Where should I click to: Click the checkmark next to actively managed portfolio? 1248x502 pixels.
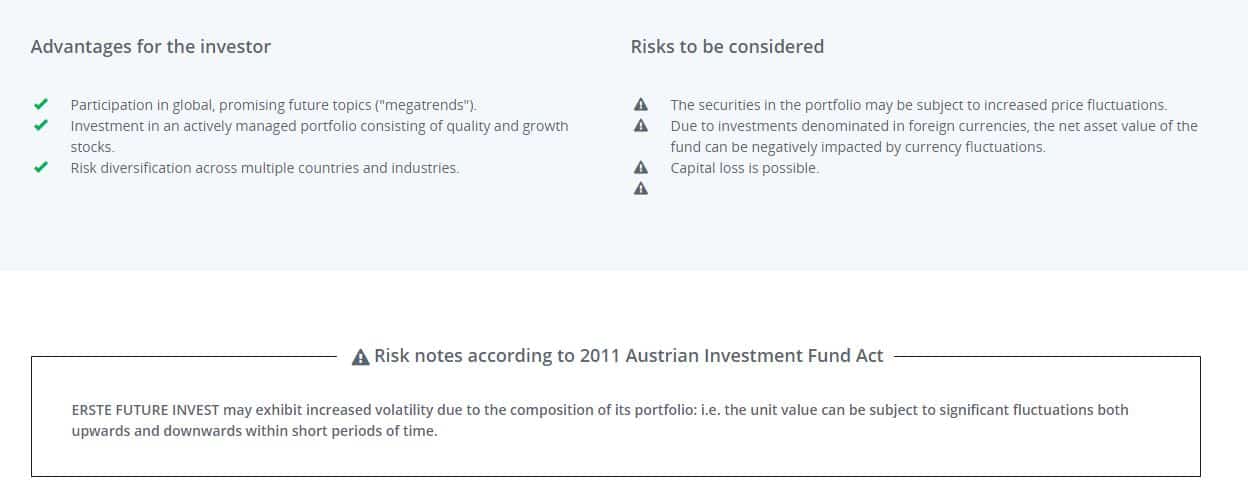tap(41, 126)
